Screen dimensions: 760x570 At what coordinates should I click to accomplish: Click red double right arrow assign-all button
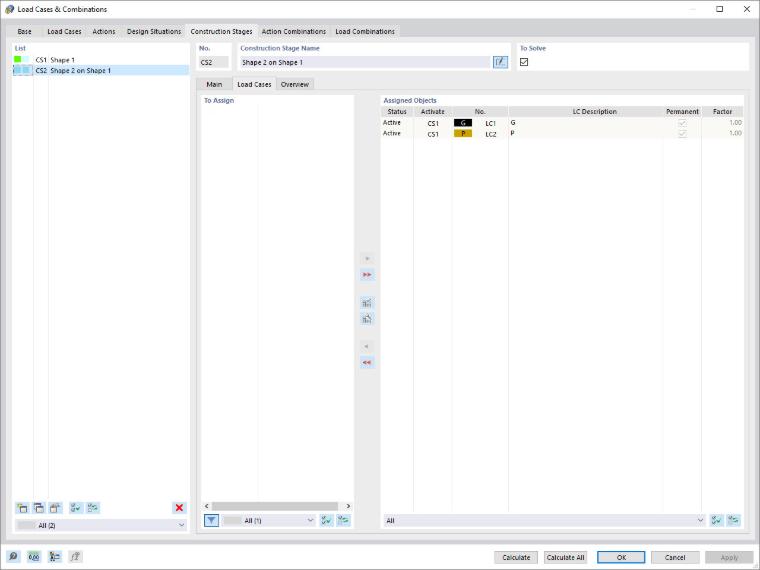coord(367,275)
